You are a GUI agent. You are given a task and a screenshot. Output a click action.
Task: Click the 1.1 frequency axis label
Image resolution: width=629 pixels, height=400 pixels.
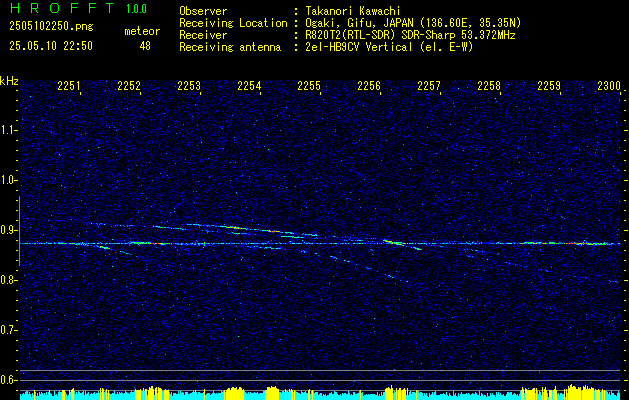coord(8,130)
